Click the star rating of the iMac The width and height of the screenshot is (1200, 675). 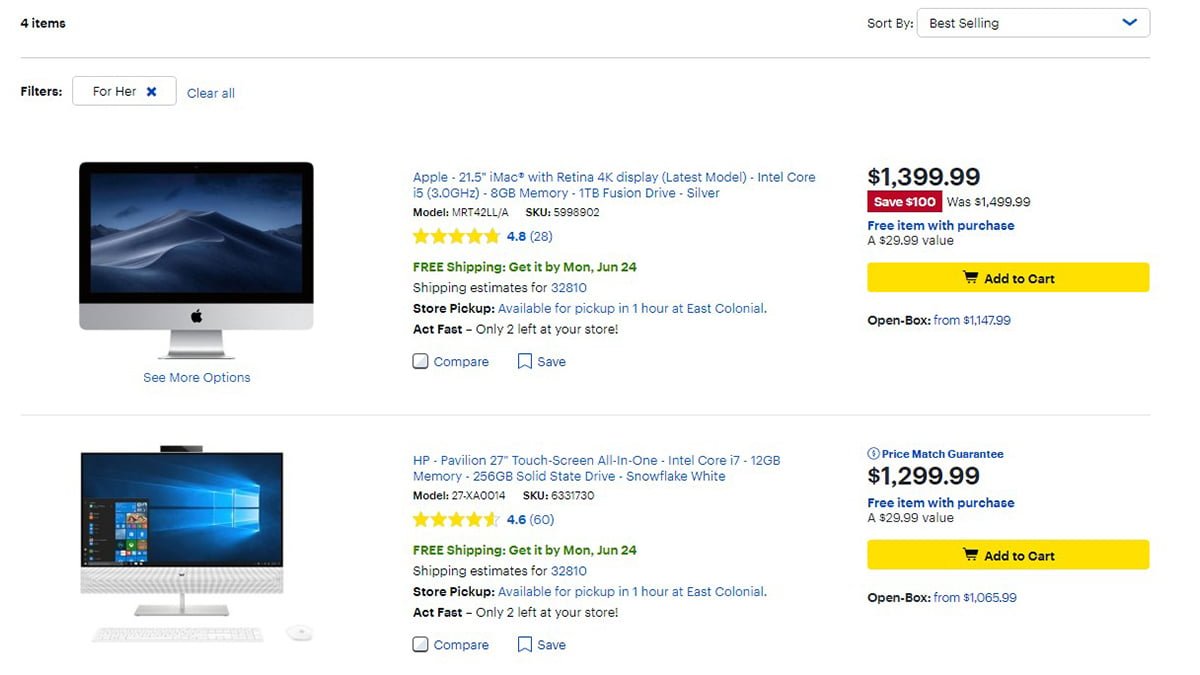coord(456,237)
